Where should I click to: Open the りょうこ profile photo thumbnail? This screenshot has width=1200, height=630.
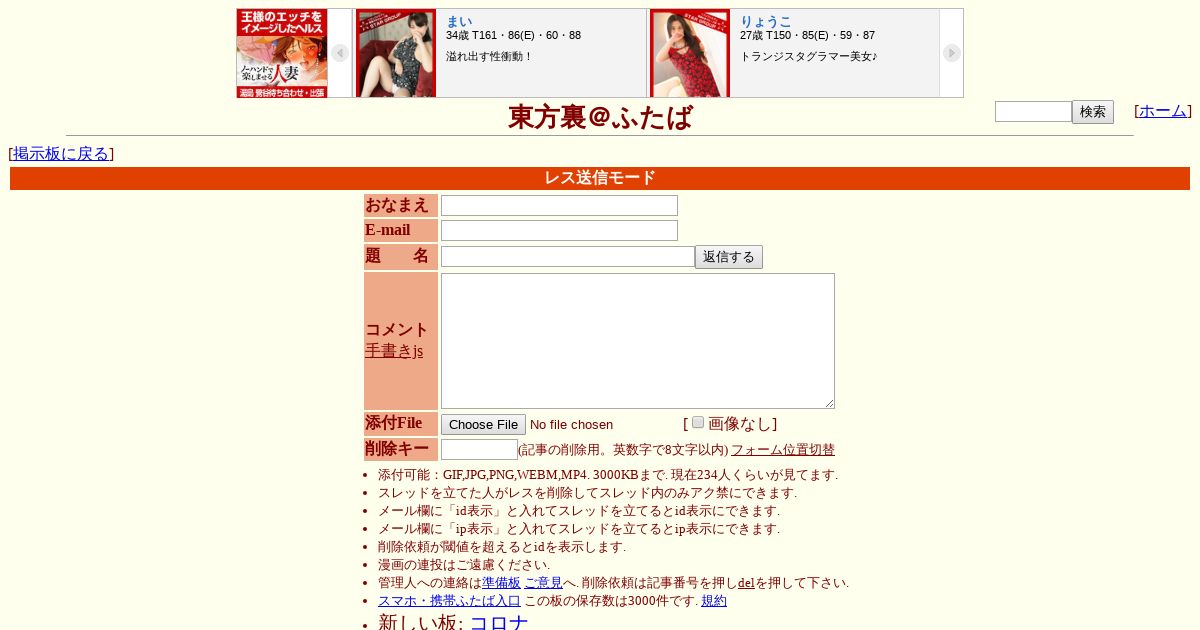(690, 53)
